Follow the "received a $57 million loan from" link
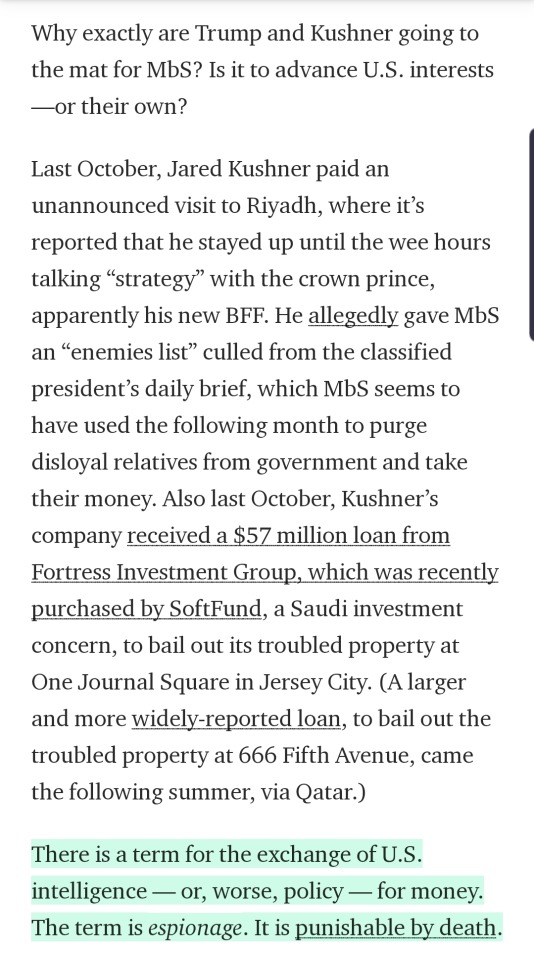The width and height of the screenshot is (534, 960). coord(288,536)
